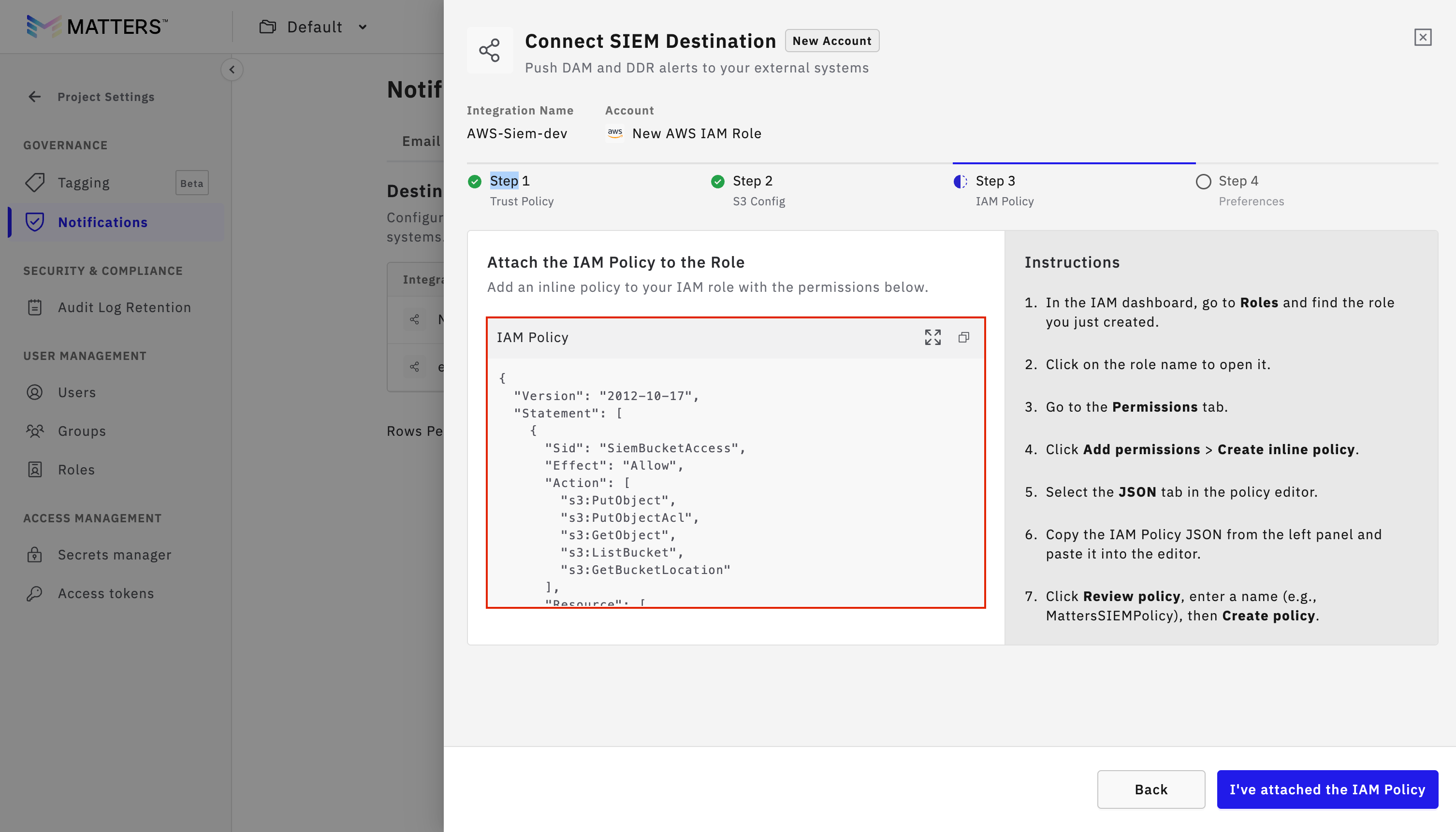The height and width of the screenshot is (832, 1456).
Task: Open the Default project dropdown
Action: (313, 27)
